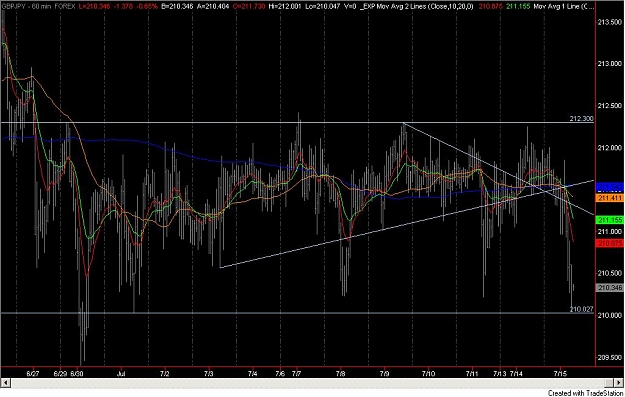Click the -0.65% percent change value
Image resolution: width=625 pixels, height=397 pixels.
(x=146, y=6)
